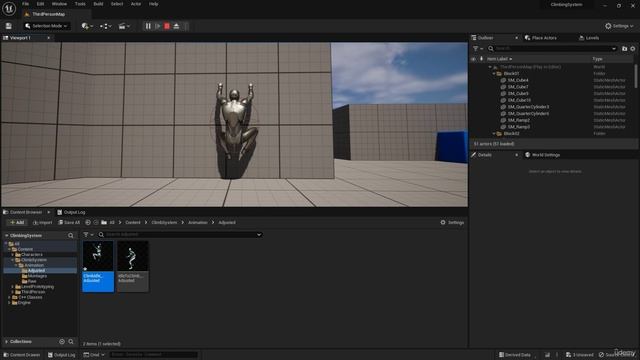Expand the LevelPrototyping folder
Screen dimensions: 640x360
(x=13, y=287)
